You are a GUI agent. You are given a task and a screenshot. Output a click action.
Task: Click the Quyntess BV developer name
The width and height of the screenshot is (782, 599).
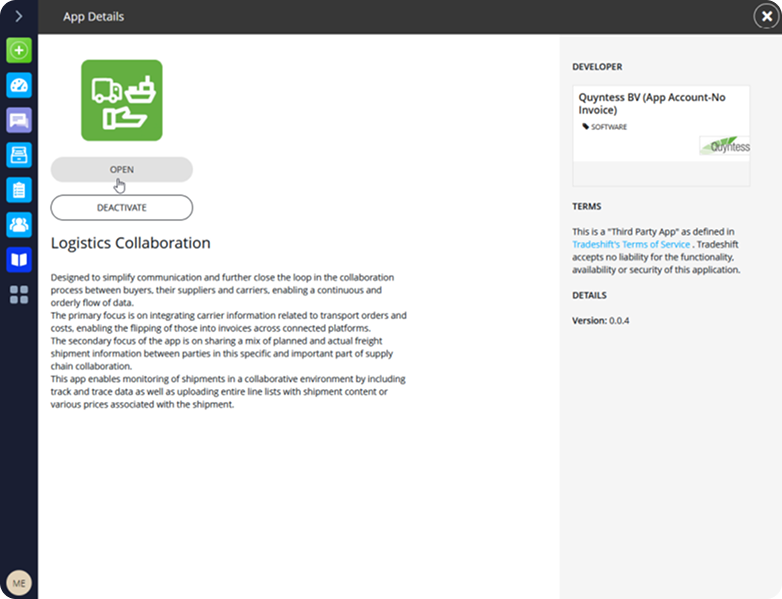651,103
